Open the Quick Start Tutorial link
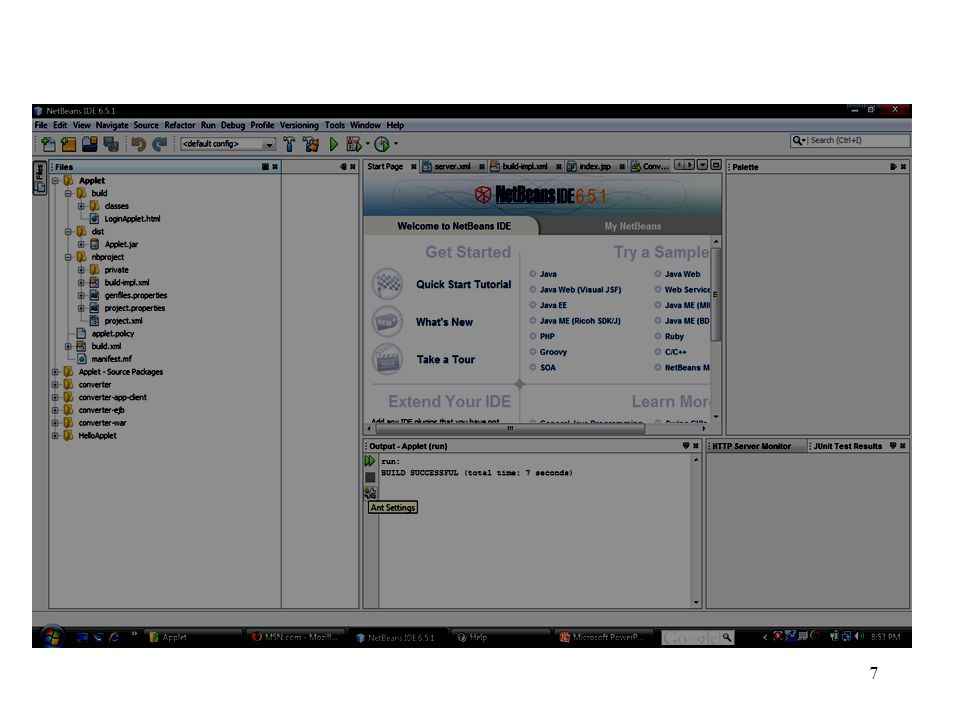Viewport: 960px width, 720px height. coord(463,285)
